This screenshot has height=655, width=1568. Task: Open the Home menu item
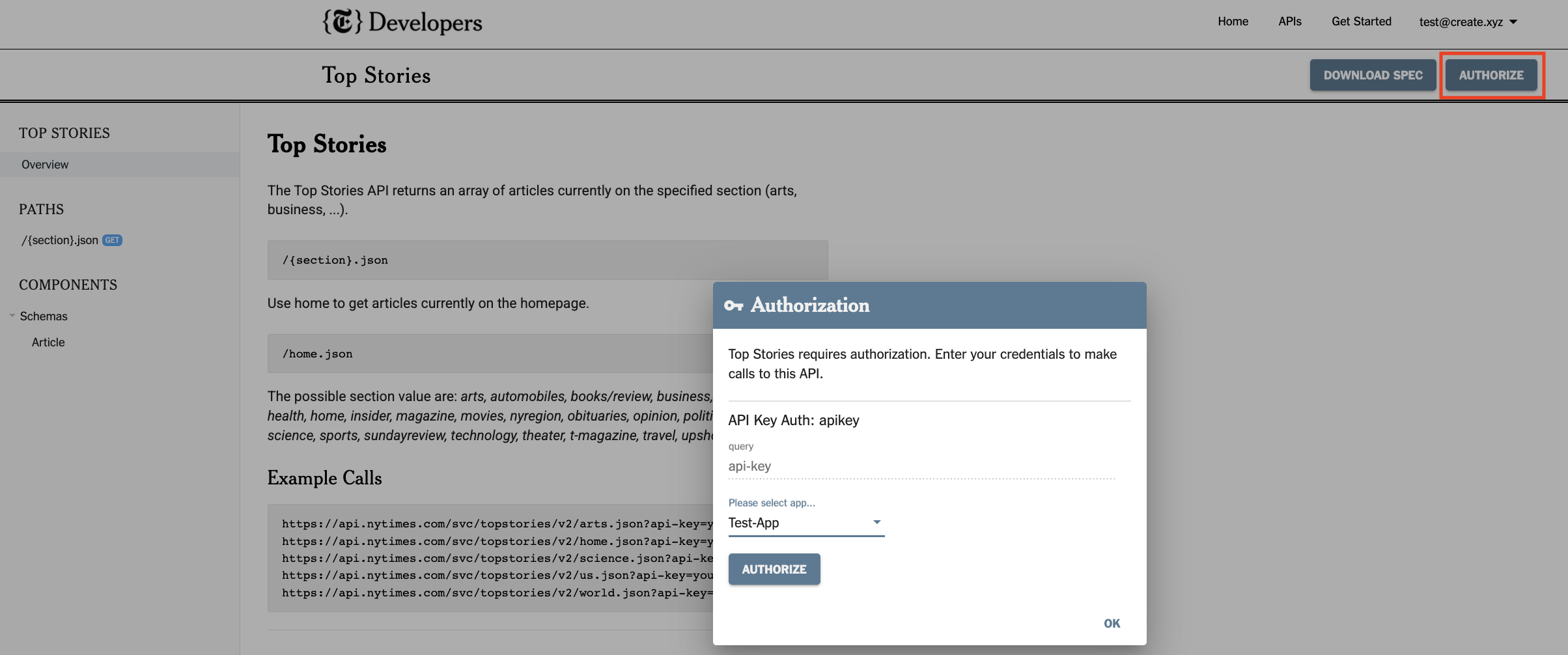tap(1233, 21)
